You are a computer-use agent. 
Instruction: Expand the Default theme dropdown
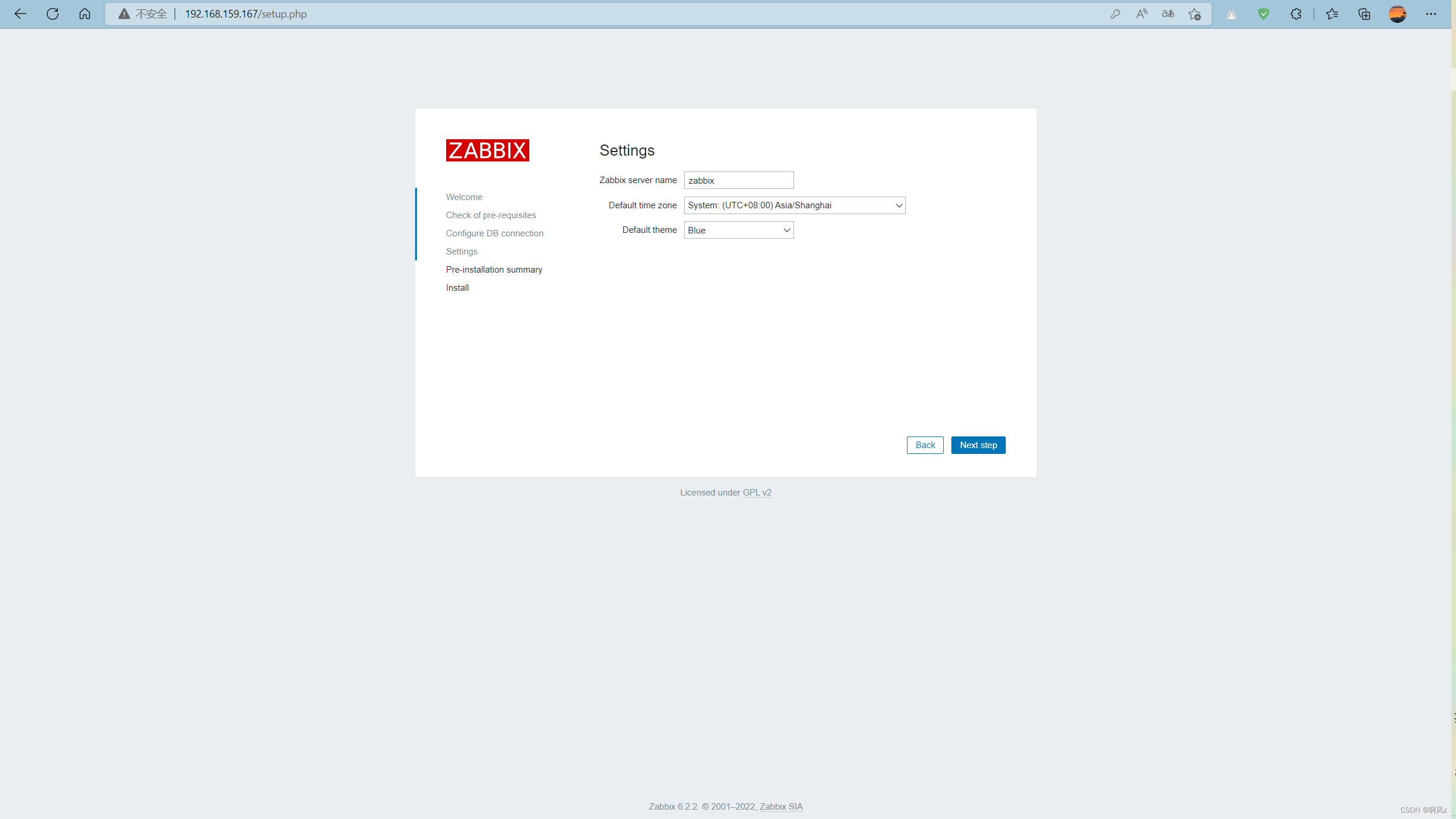coord(739,230)
